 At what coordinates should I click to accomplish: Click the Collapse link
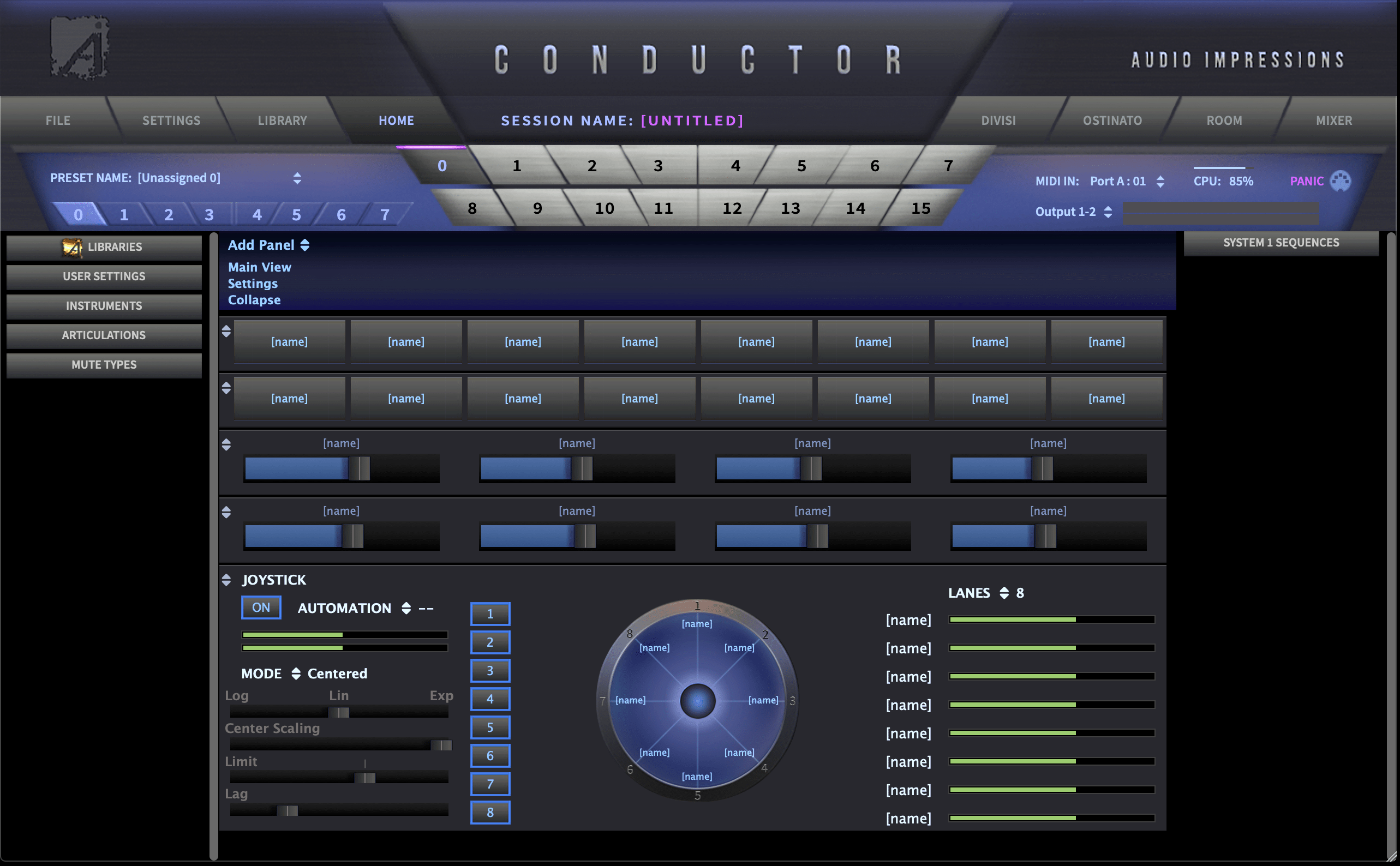pos(254,300)
